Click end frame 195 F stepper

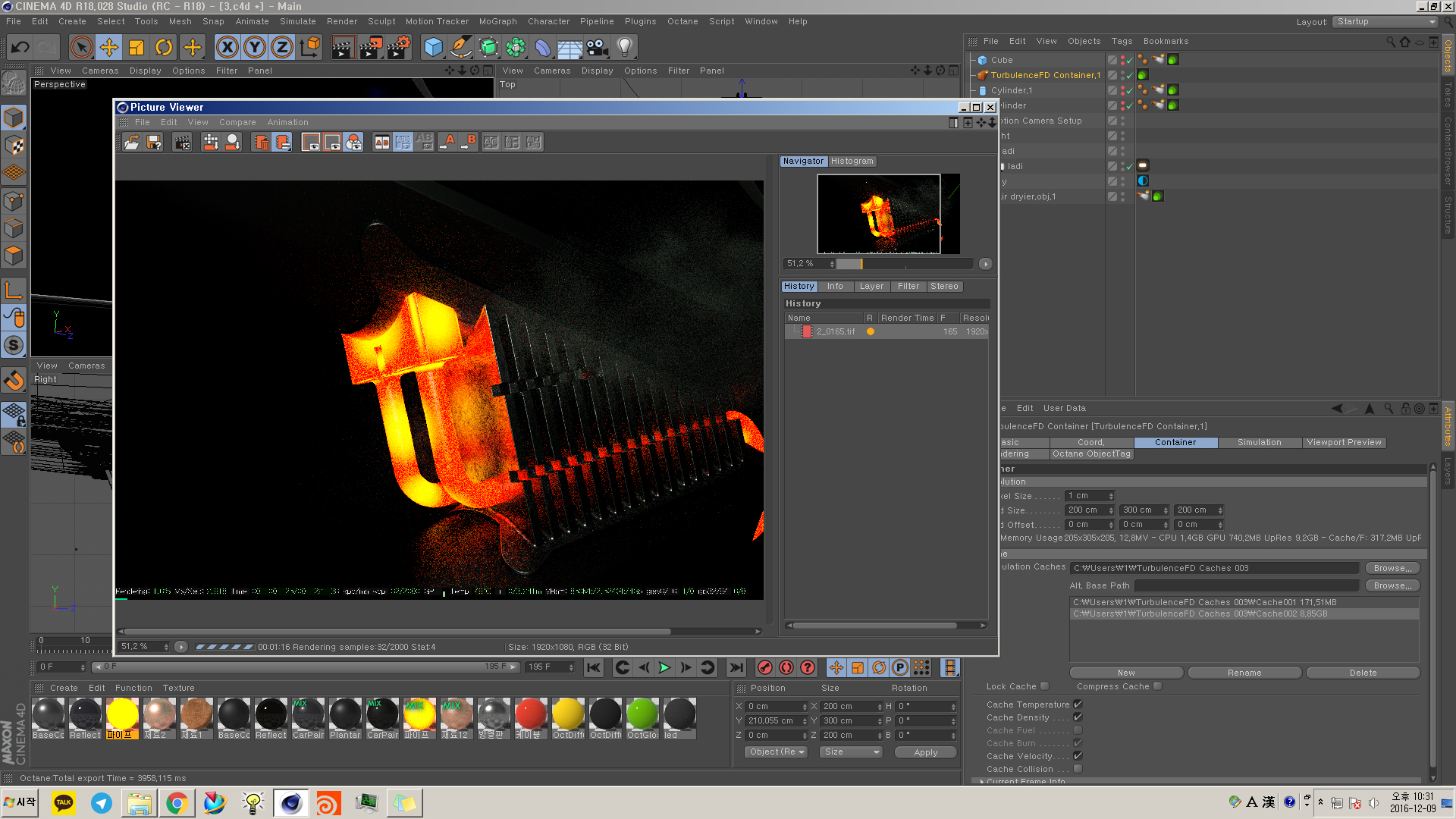click(x=570, y=667)
